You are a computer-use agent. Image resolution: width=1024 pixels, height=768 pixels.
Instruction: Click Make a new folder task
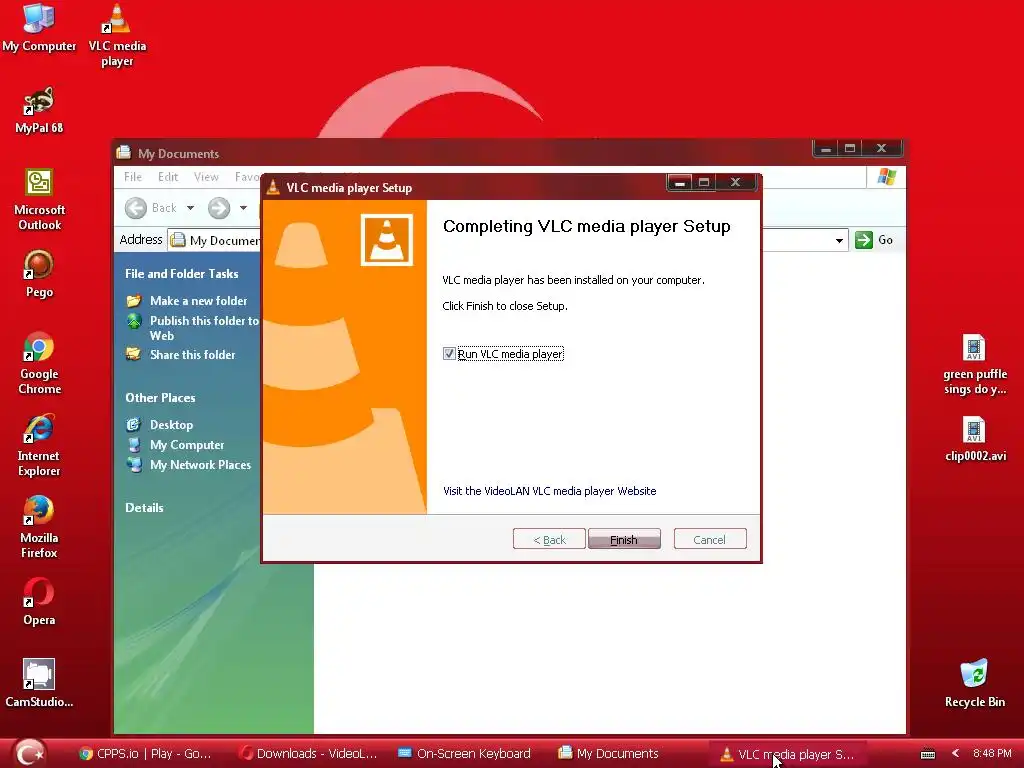(199, 300)
